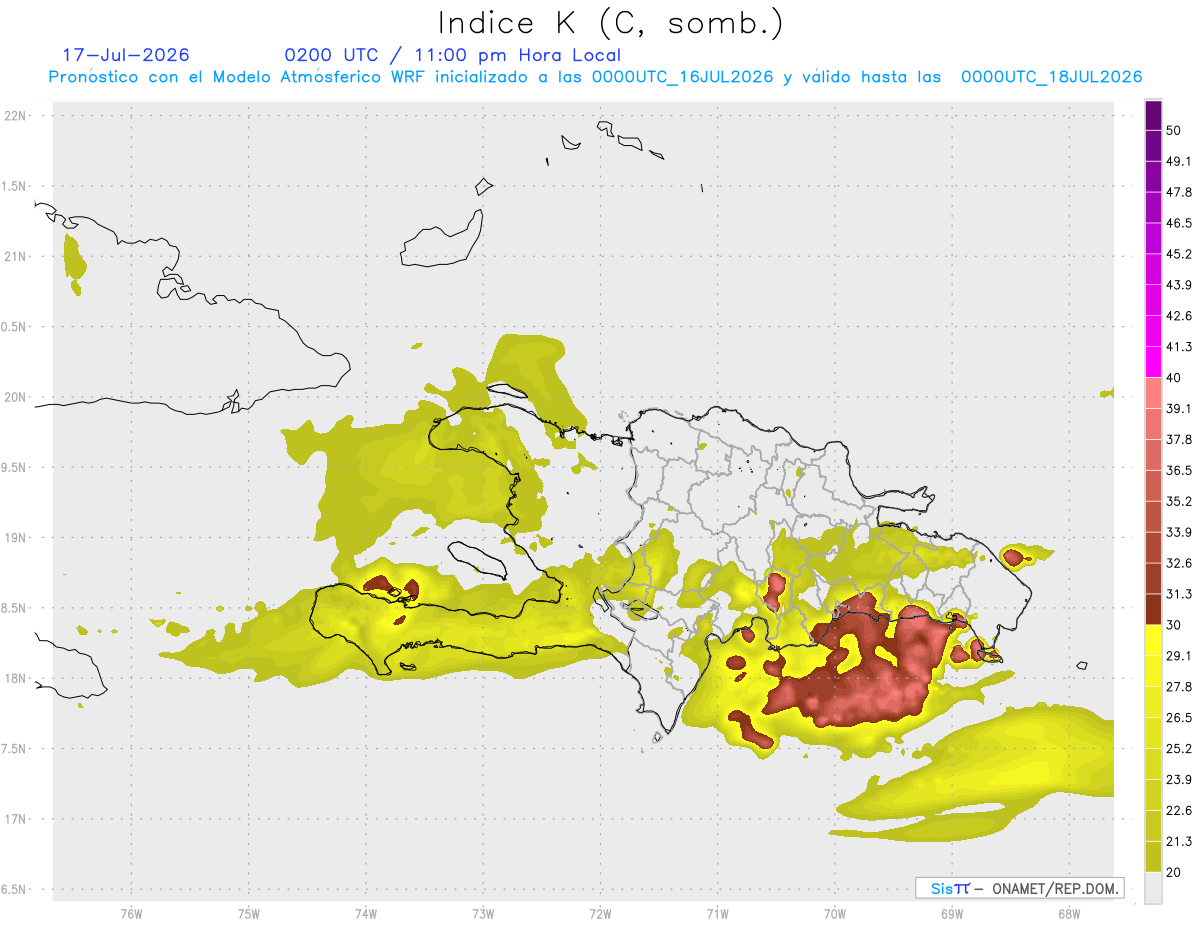Image resolution: width=1200 pixels, height=927 pixels.
Task: Click the colorbar value '37.8'
Action: click(1178, 440)
